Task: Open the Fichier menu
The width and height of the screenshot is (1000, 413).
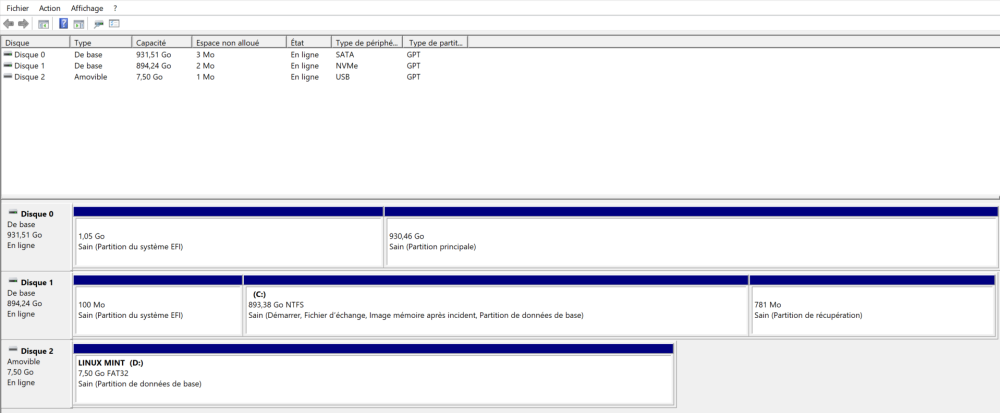Action: pyautogui.click(x=18, y=8)
